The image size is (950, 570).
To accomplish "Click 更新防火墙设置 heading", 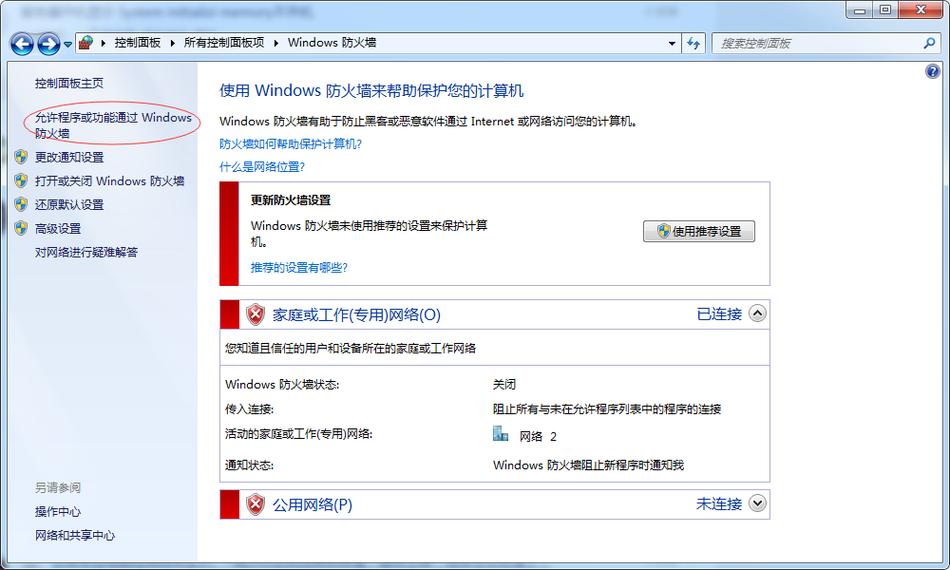I will [x=291, y=200].
